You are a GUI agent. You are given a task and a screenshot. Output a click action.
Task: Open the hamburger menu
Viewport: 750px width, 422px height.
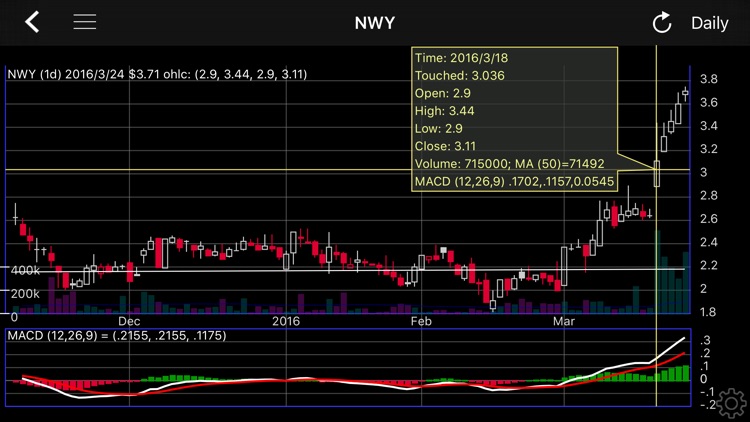pos(85,22)
